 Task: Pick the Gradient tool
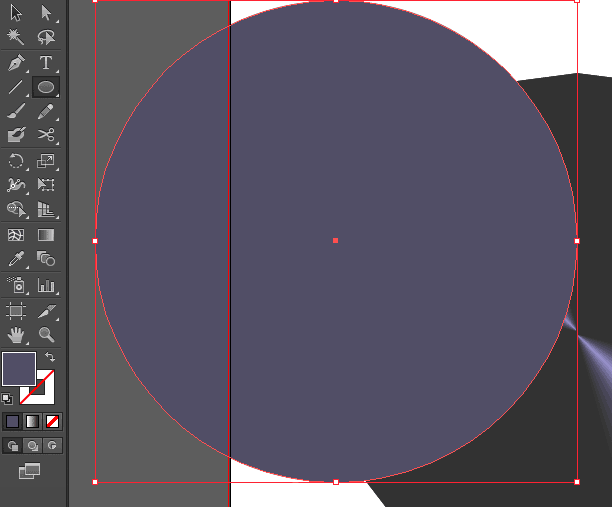coord(46,235)
